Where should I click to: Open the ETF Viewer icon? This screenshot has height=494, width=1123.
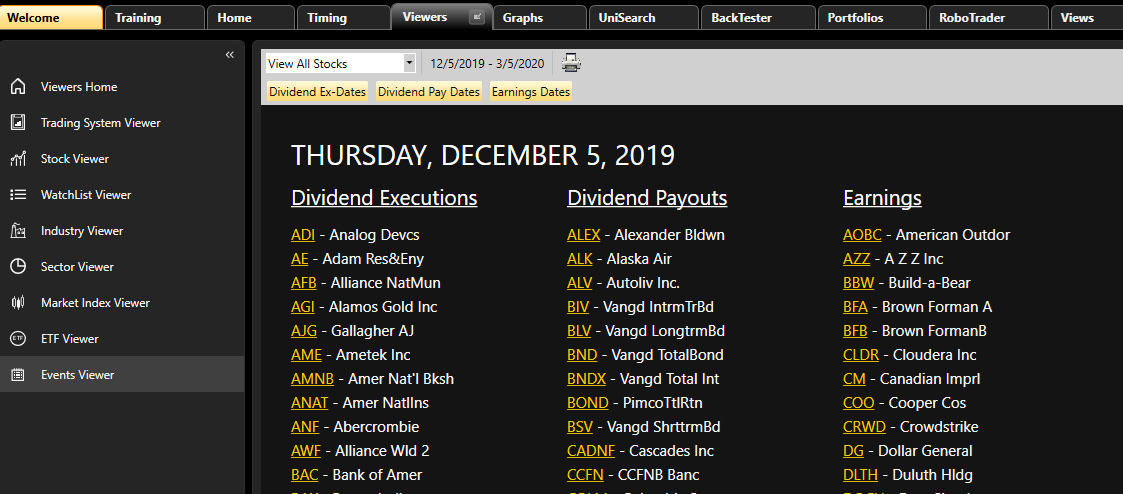point(18,339)
